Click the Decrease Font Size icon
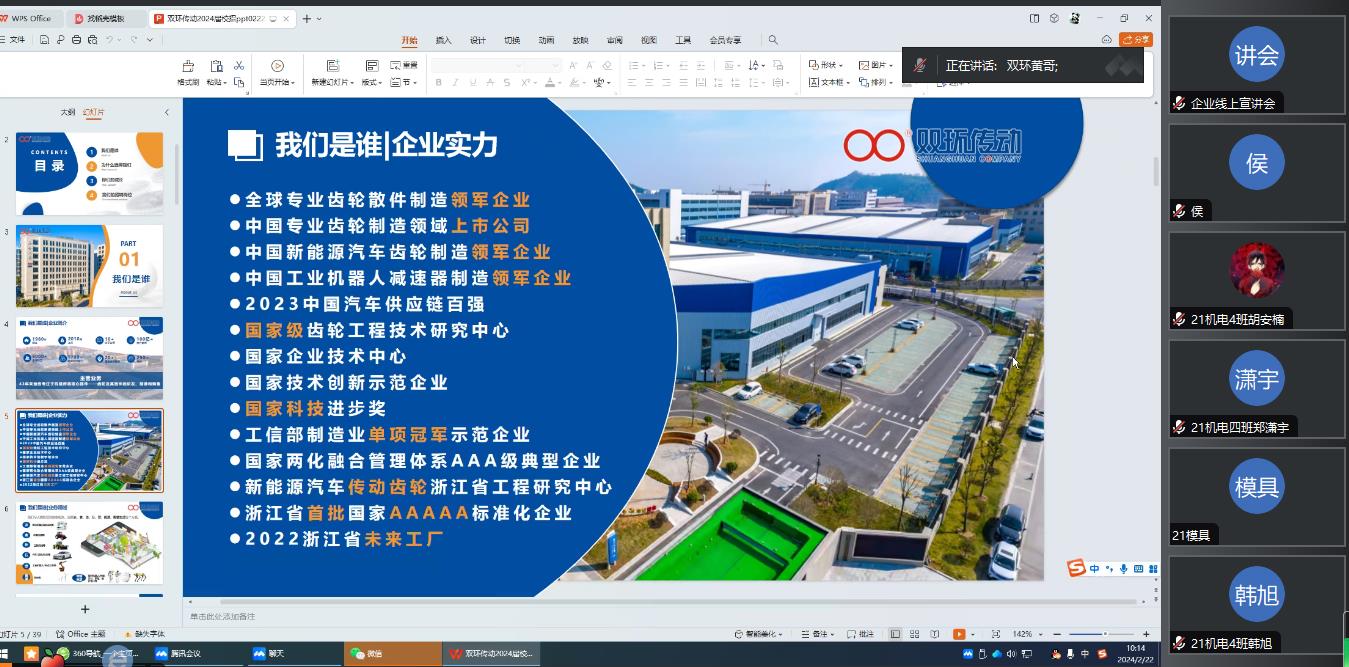Image resolution: width=1349 pixels, height=667 pixels. (x=590, y=65)
